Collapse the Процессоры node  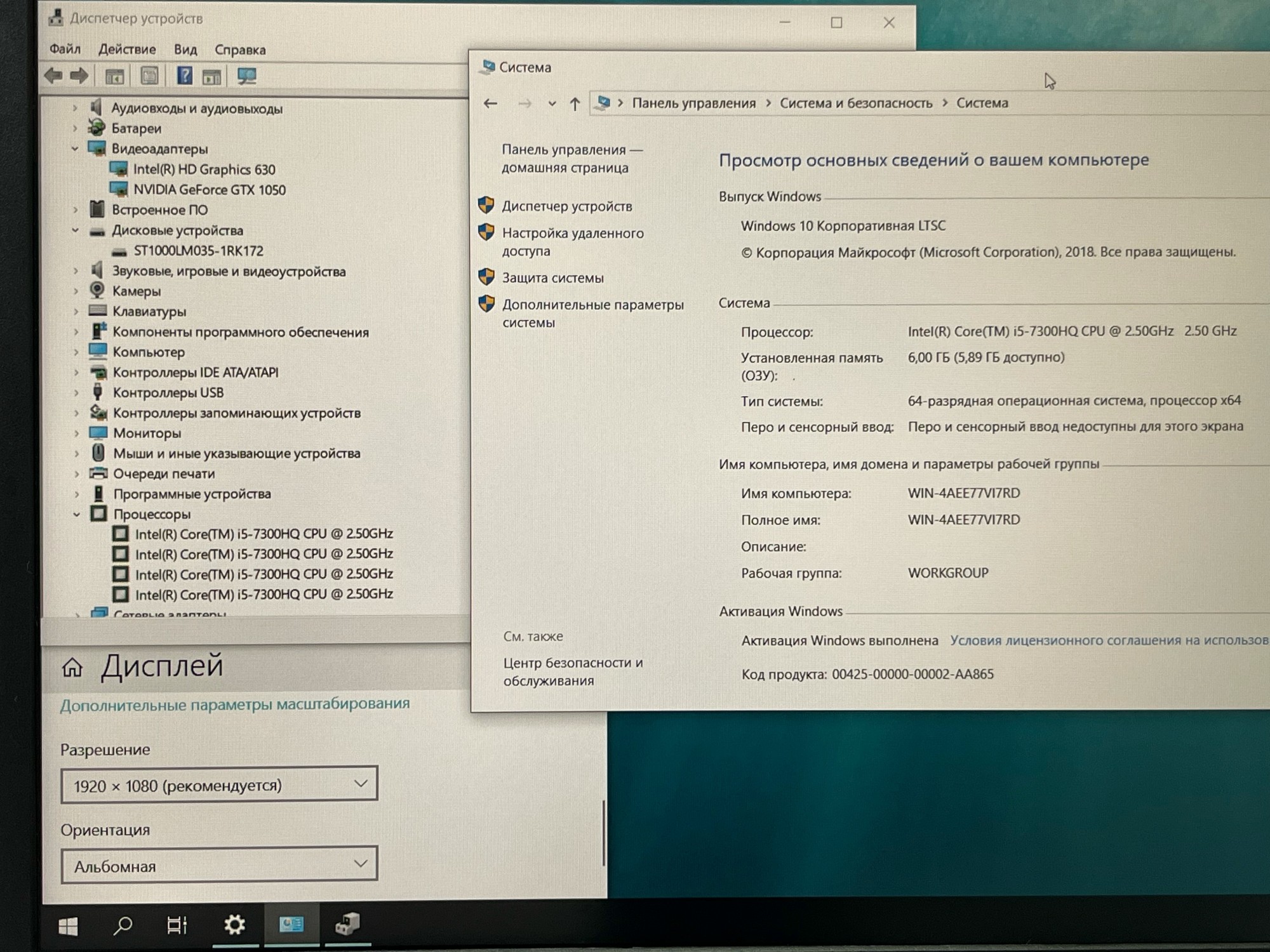[76, 514]
